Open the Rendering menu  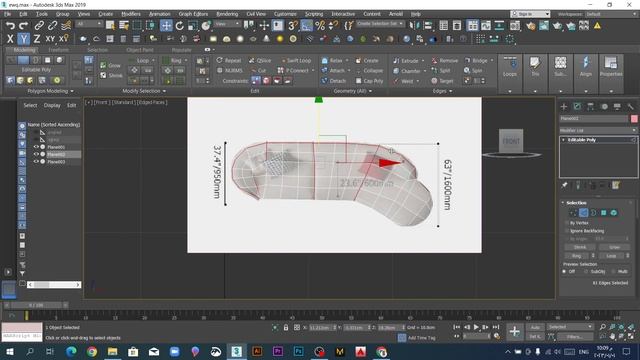coord(227,14)
